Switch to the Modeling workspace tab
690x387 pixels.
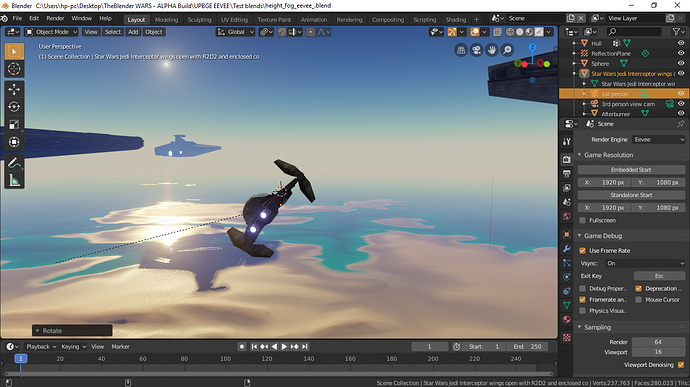click(166, 20)
